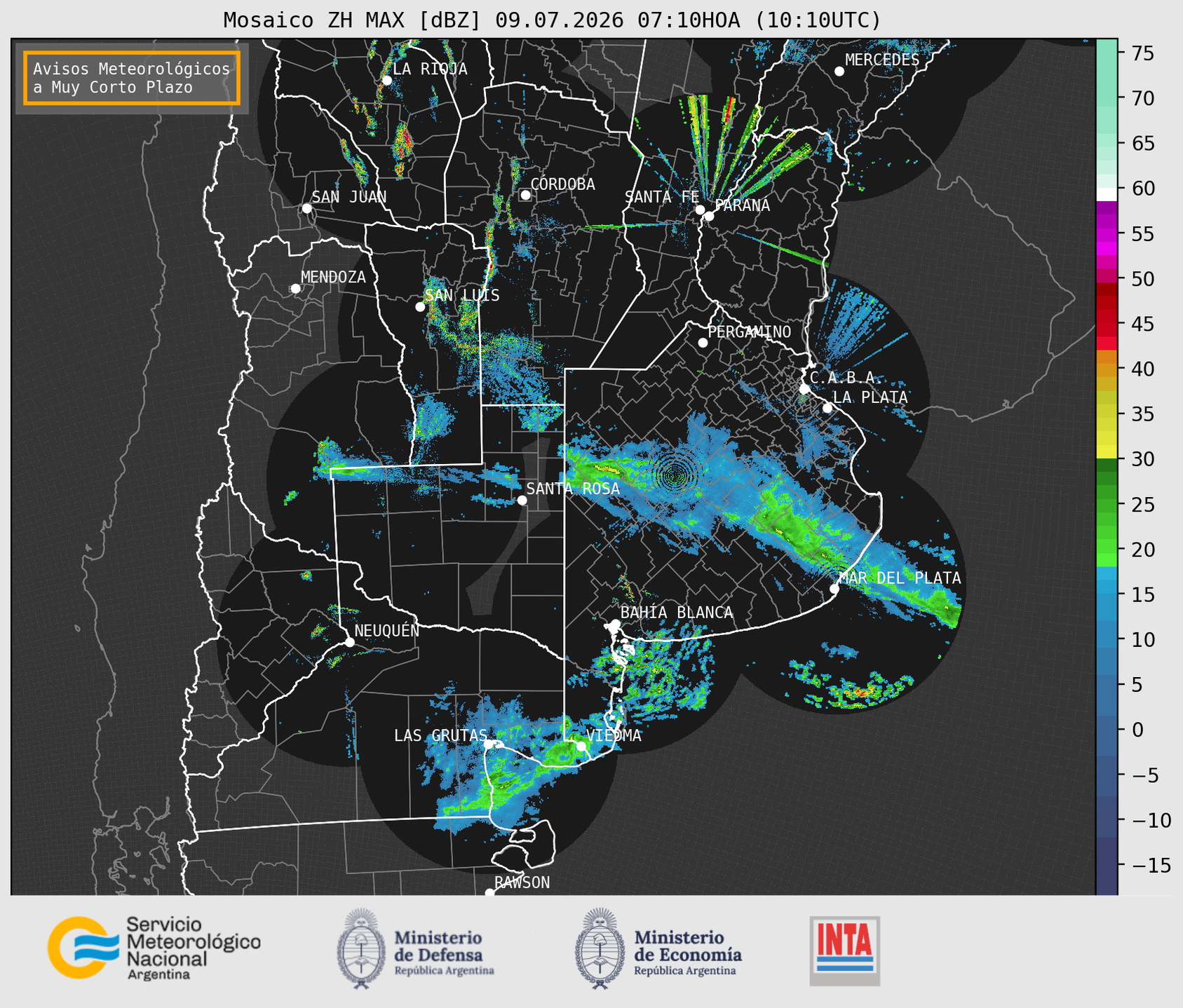Image resolution: width=1183 pixels, height=1008 pixels.
Task: Click the 60 dBZ white color band
Action: (x=1107, y=193)
